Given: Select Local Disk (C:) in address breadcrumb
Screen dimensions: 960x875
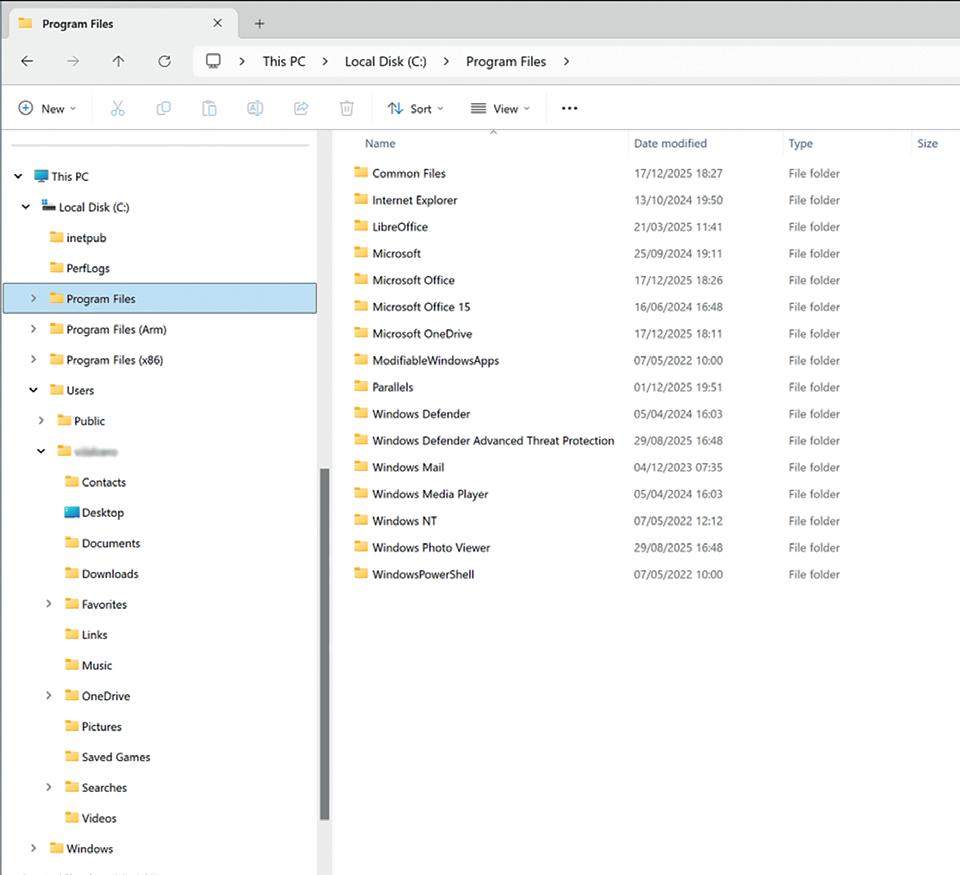Looking at the screenshot, I should tap(386, 61).
